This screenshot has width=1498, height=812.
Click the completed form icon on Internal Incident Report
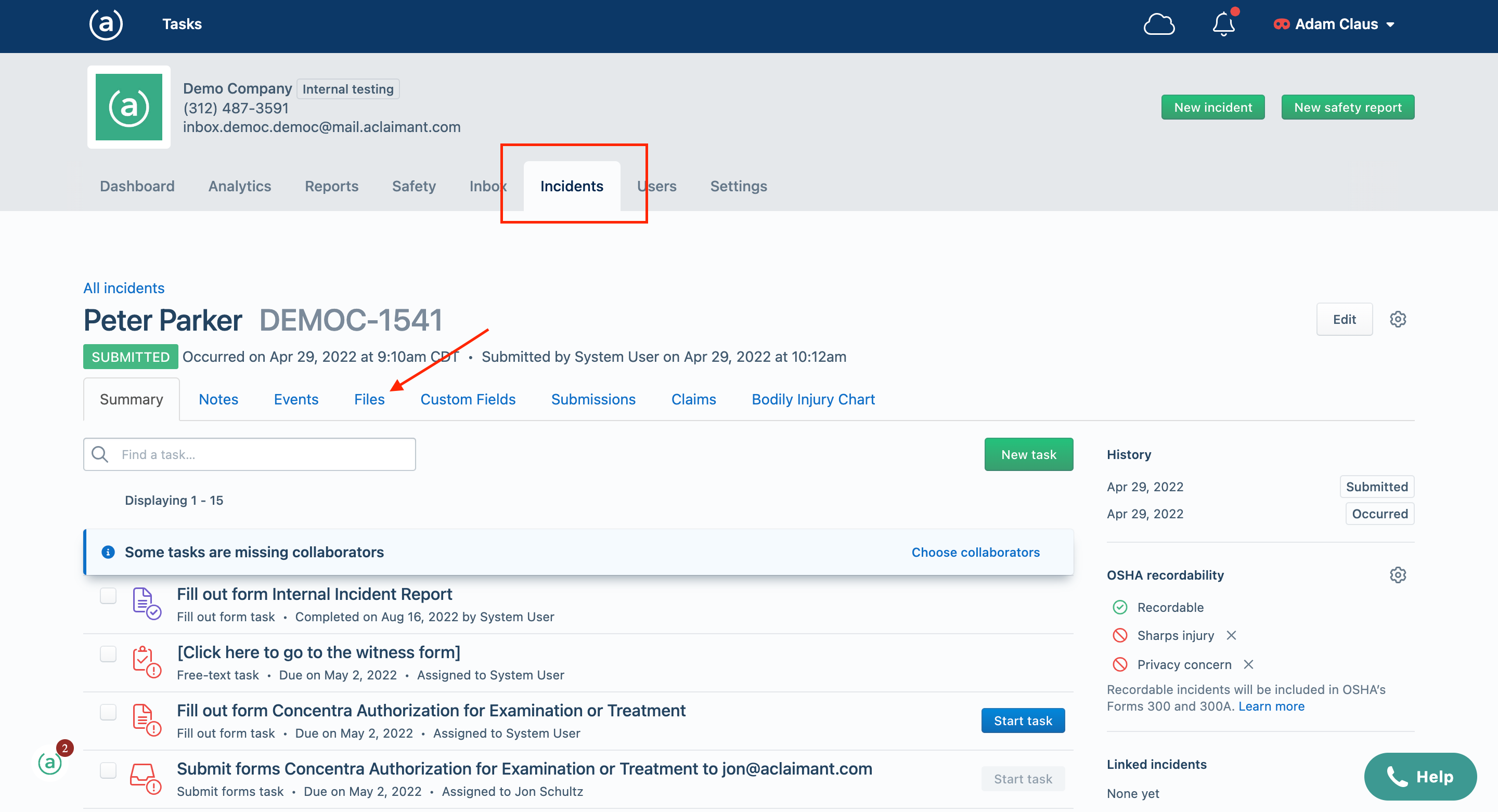coord(146,603)
